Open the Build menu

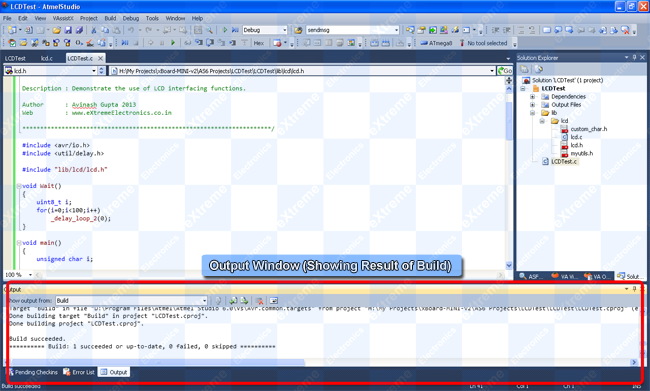[x=110, y=18]
